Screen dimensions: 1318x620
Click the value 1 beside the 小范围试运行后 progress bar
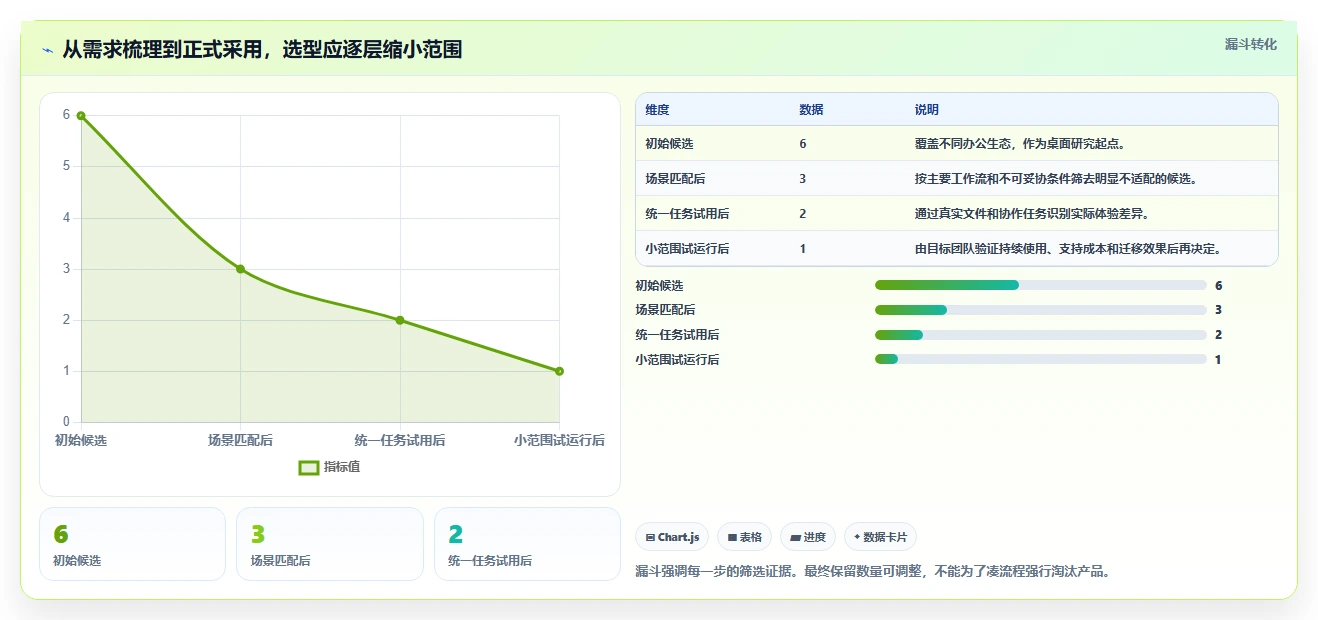[x=1218, y=359]
